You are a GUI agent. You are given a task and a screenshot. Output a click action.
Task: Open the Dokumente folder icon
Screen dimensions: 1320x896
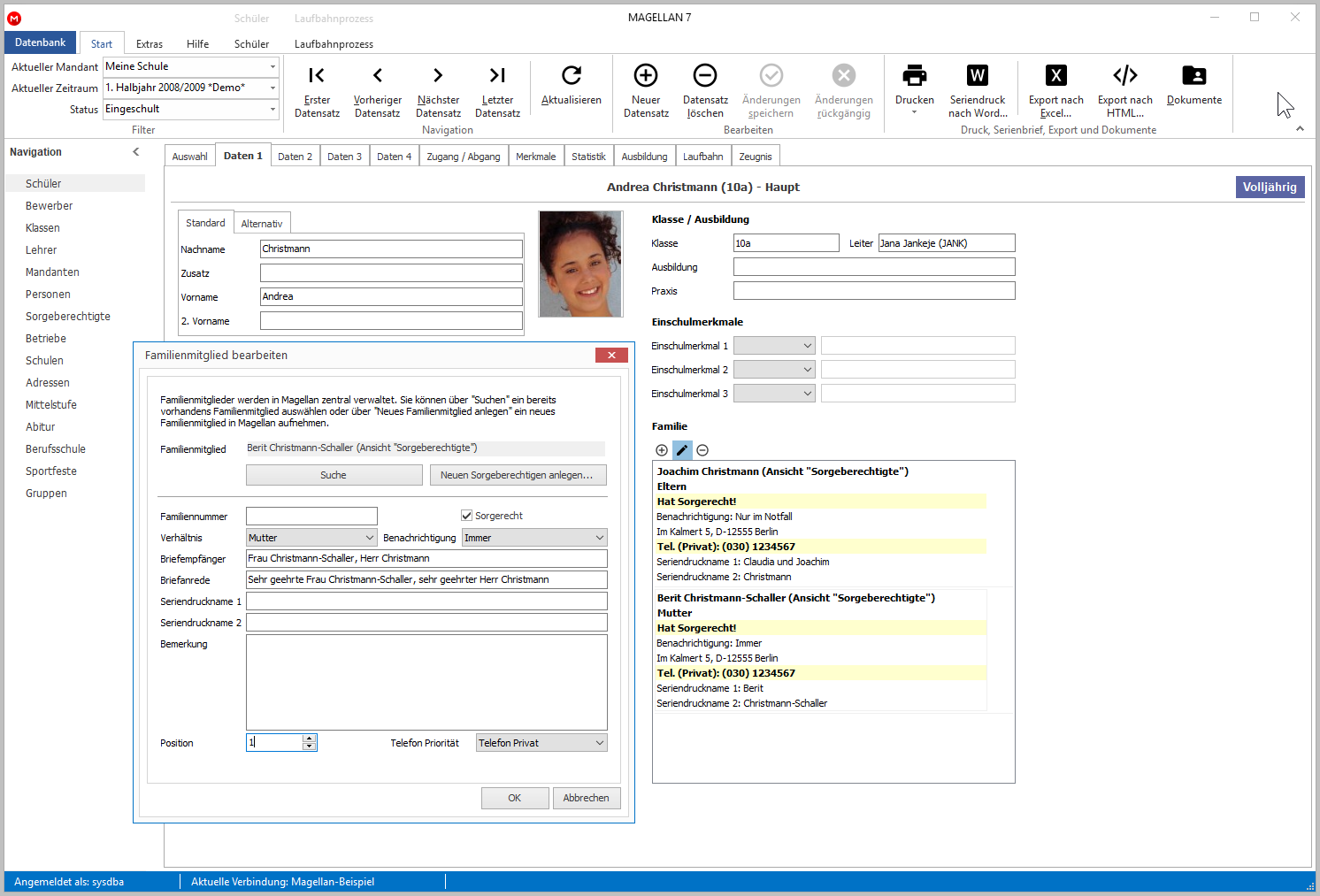click(1194, 76)
